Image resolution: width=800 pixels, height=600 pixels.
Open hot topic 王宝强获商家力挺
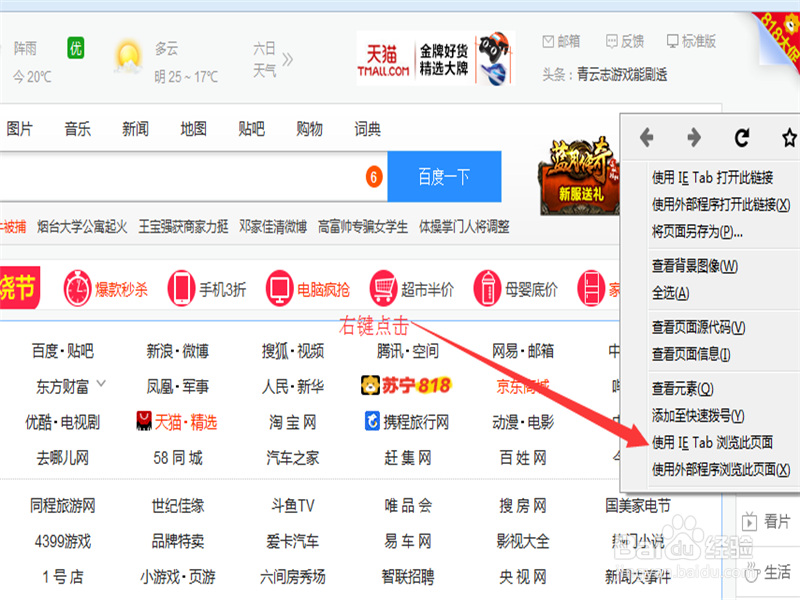[183, 227]
